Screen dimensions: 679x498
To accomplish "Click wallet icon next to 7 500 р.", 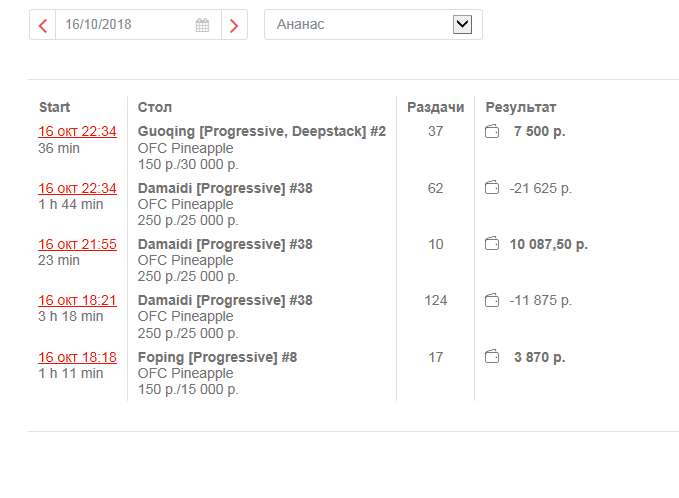I will (x=491, y=132).
